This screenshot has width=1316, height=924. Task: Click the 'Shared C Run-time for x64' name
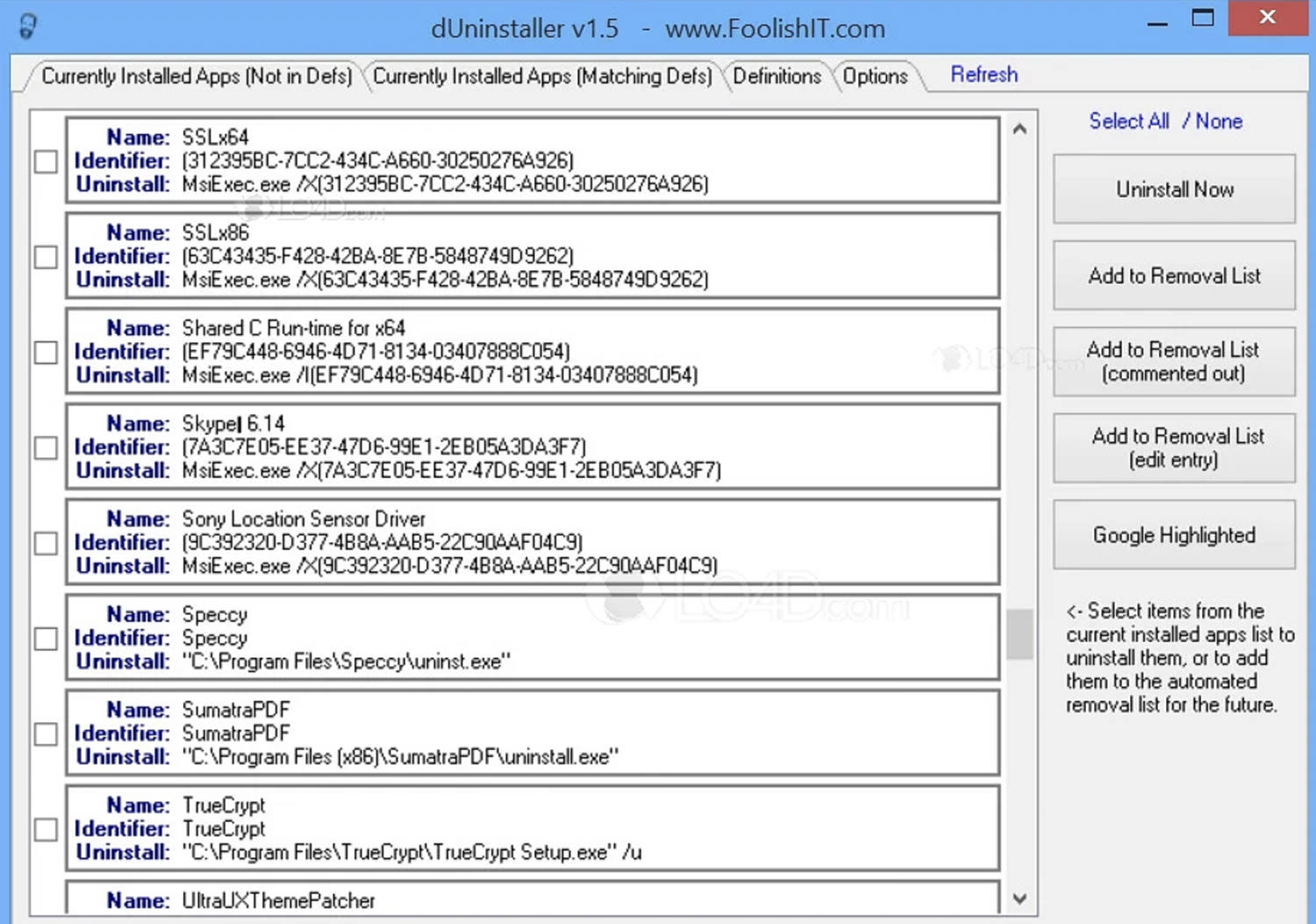click(293, 328)
